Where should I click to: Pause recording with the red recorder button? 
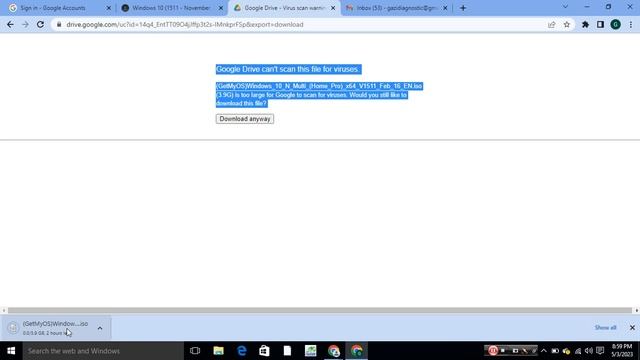pos(493,350)
